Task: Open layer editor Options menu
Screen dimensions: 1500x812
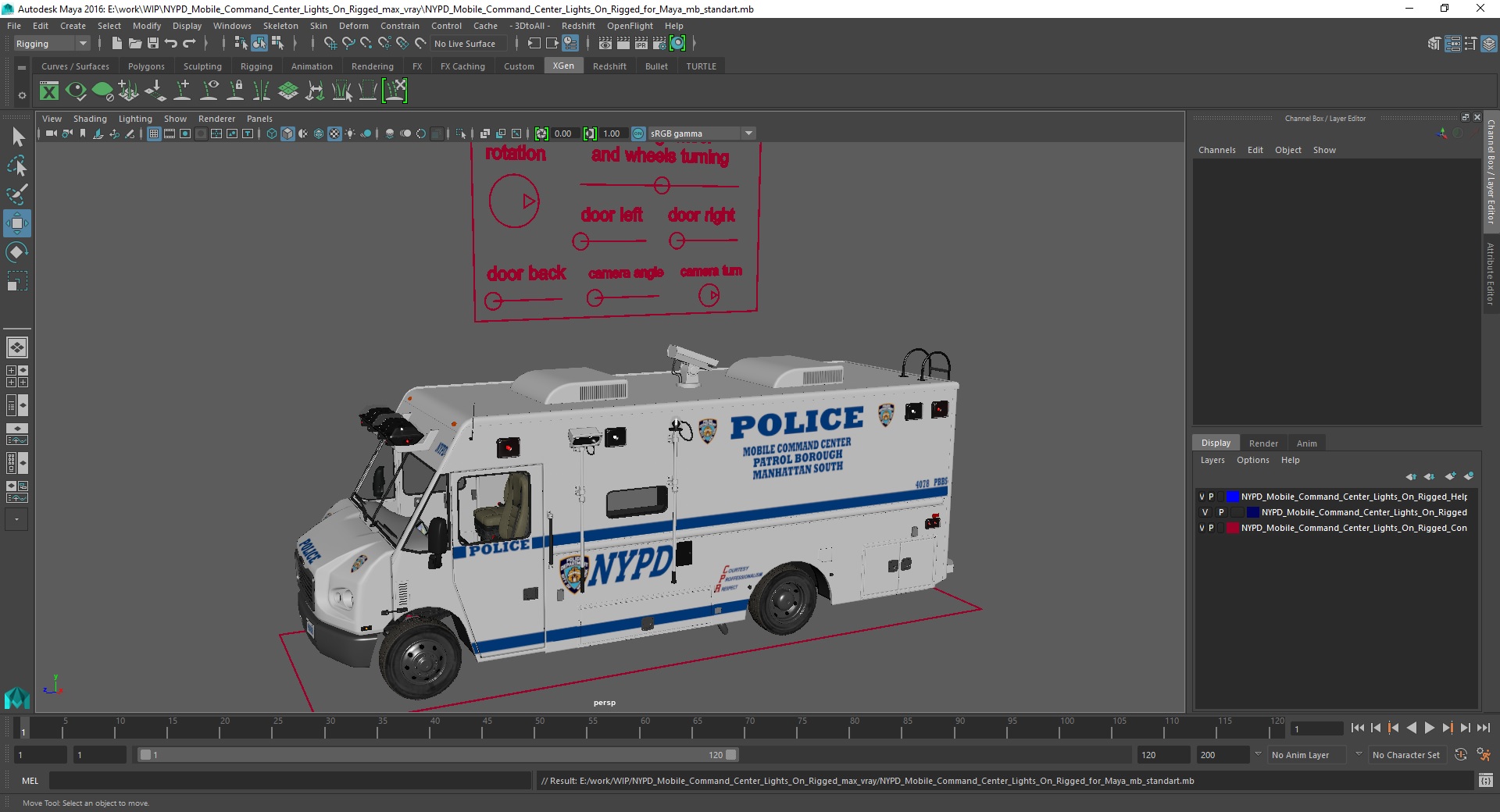Action: [x=1252, y=460]
